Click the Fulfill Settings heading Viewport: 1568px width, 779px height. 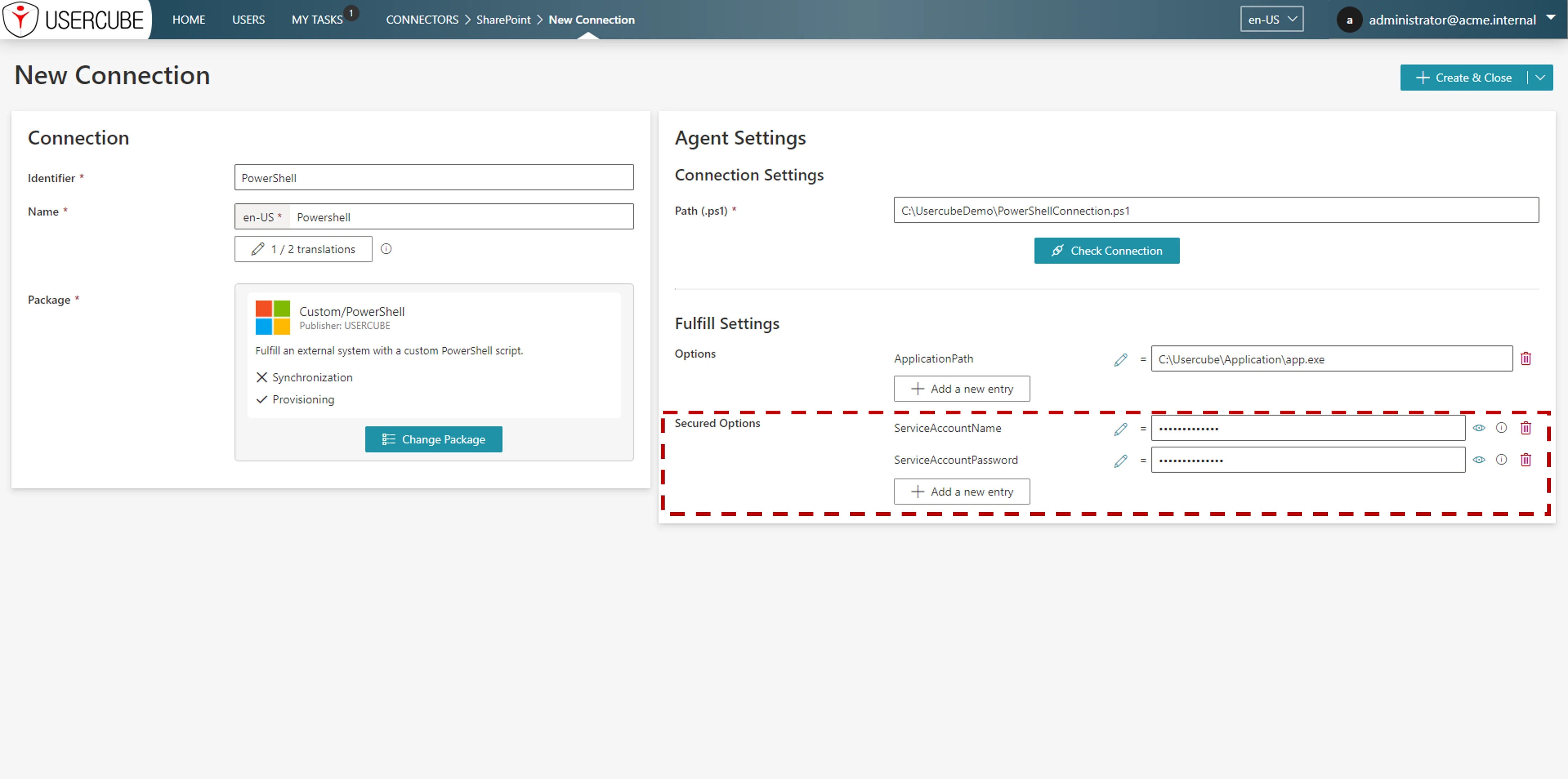pos(727,323)
